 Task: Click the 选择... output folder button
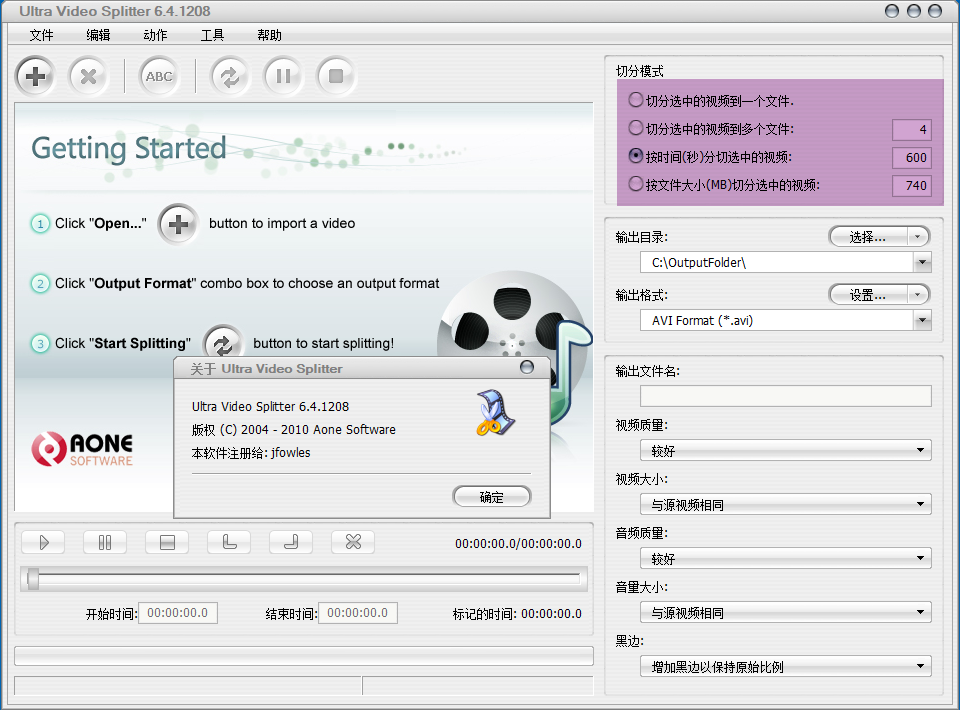868,237
